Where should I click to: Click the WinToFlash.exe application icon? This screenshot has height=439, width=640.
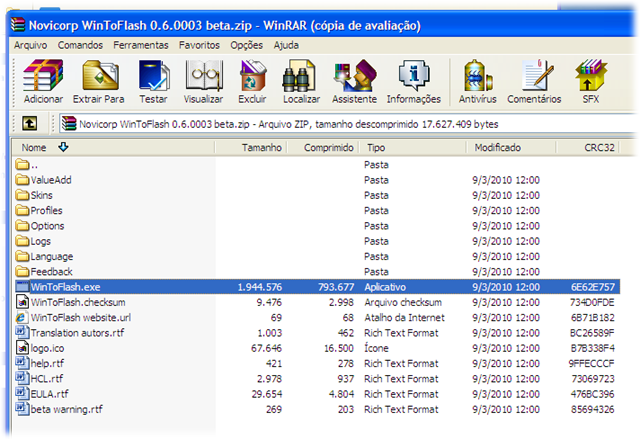pos(22,287)
